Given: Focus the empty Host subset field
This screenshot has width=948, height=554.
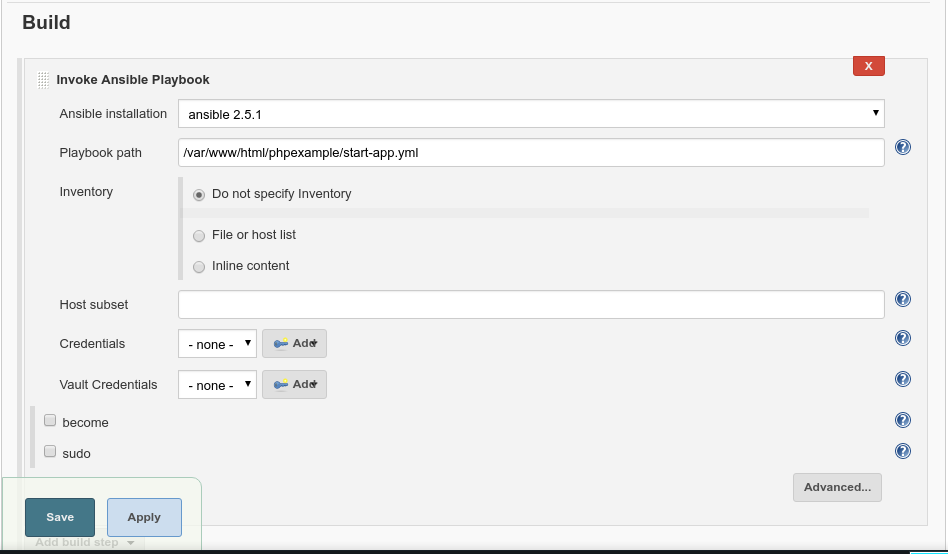Looking at the screenshot, I should pyautogui.click(x=531, y=304).
